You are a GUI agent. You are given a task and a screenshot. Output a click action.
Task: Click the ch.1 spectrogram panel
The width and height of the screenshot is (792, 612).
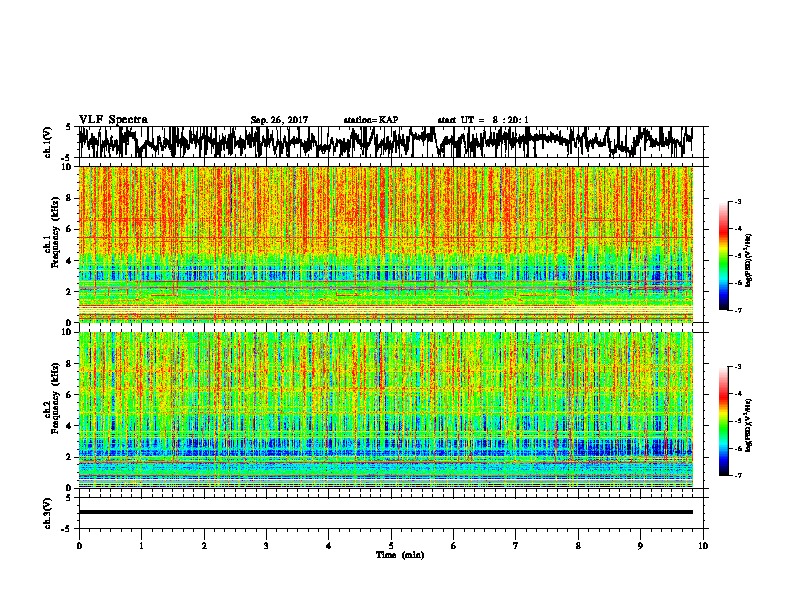click(x=386, y=244)
